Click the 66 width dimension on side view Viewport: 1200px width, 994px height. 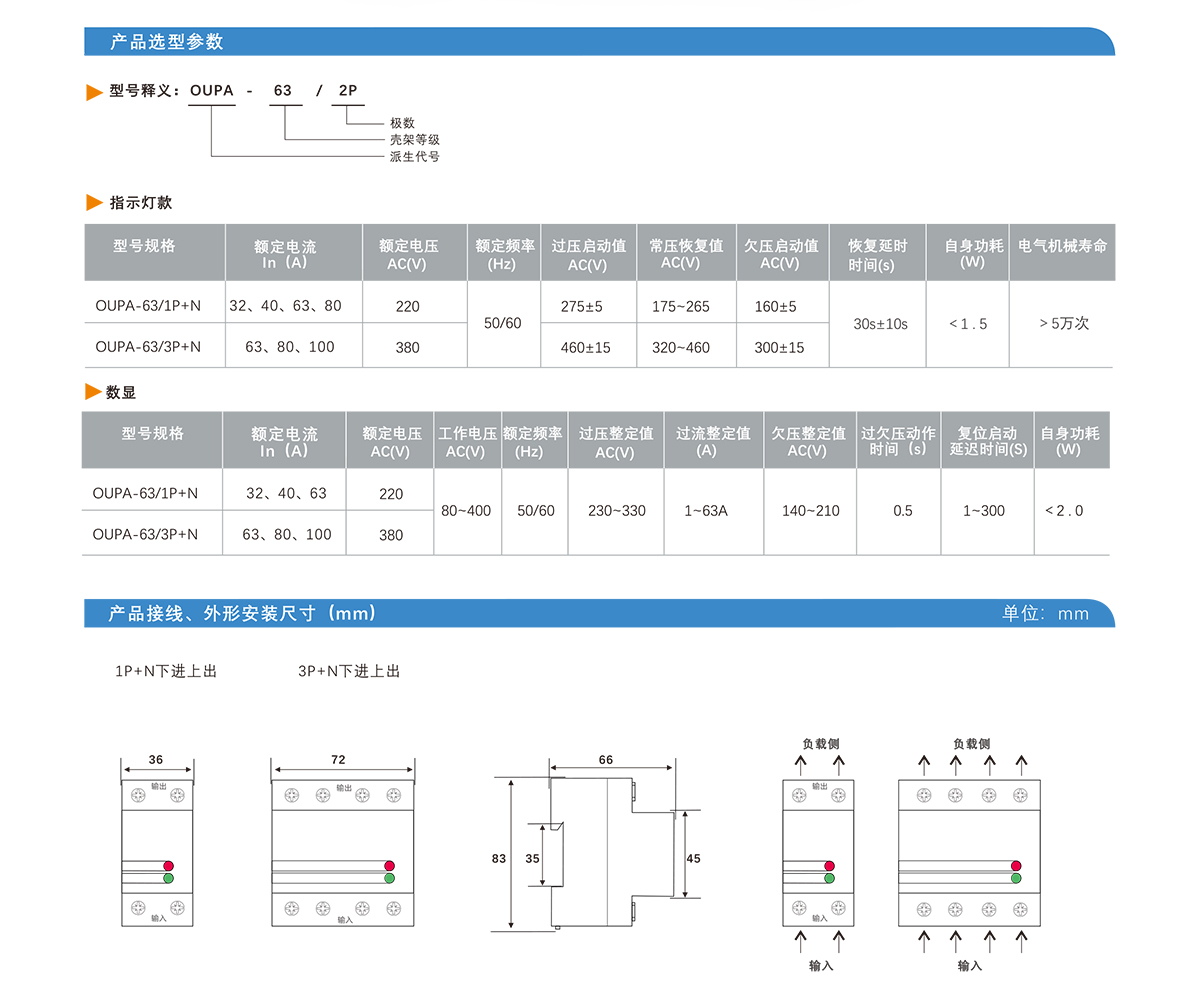click(606, 760)
